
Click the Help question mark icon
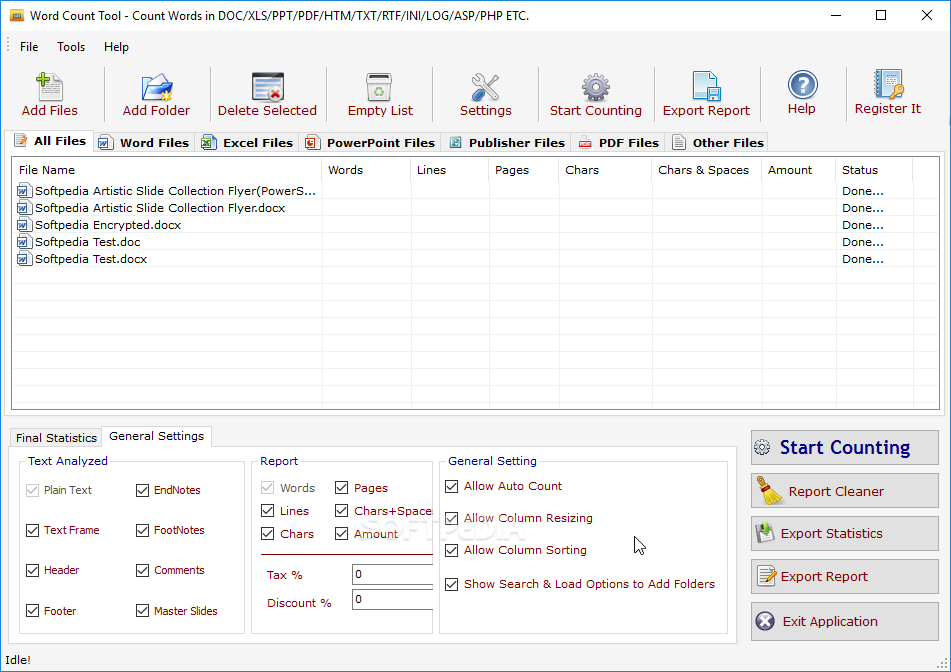[x=802, y=85]
